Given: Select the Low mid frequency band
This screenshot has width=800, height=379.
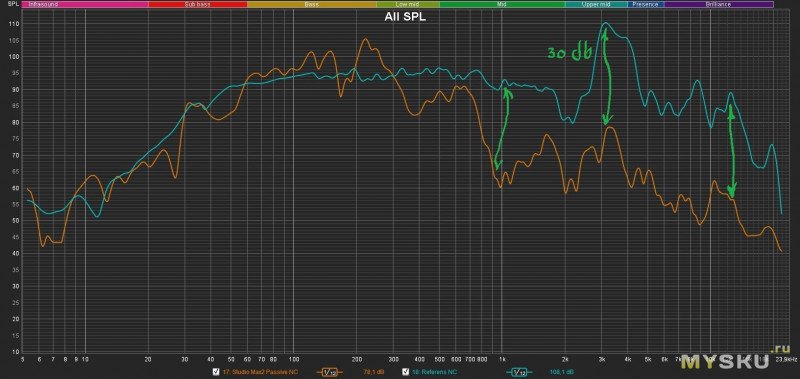Looking at the screenshot, I should (408, 4).
